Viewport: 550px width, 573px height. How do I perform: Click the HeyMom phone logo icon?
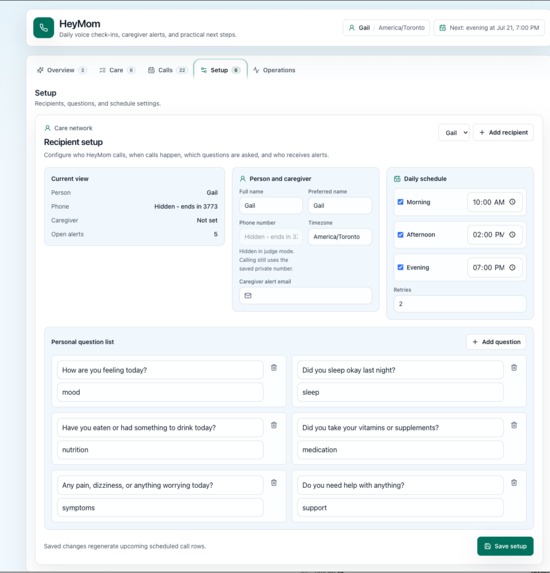(43, 28)
